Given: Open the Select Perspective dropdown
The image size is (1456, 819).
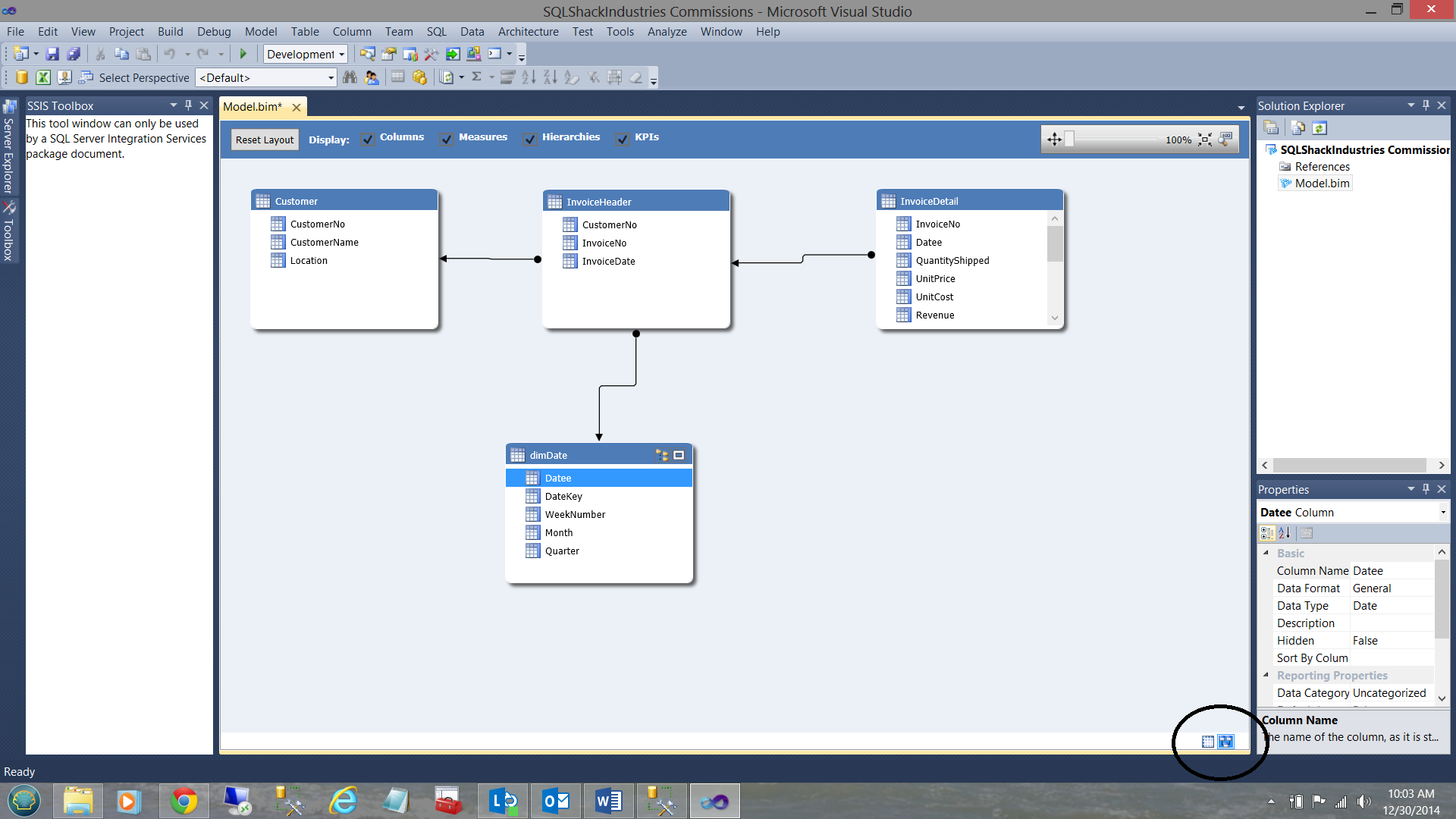Looking at the screenshot, I should pyautogui.click(x=331, y=77).
